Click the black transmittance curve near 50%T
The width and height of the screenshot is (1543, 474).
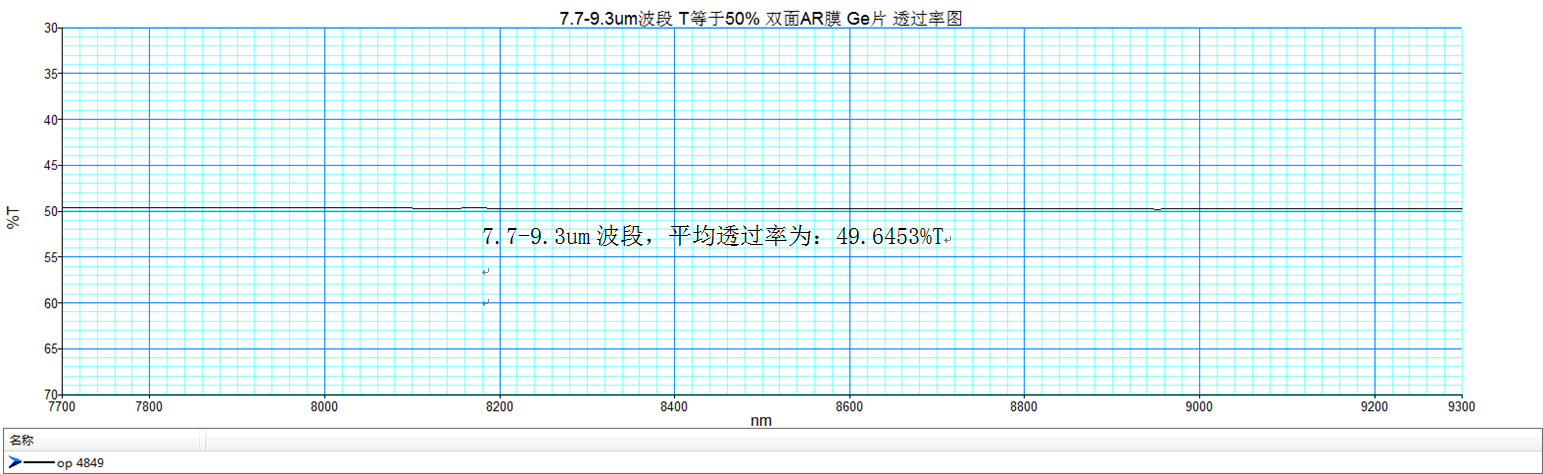click(x=762, y=208)
